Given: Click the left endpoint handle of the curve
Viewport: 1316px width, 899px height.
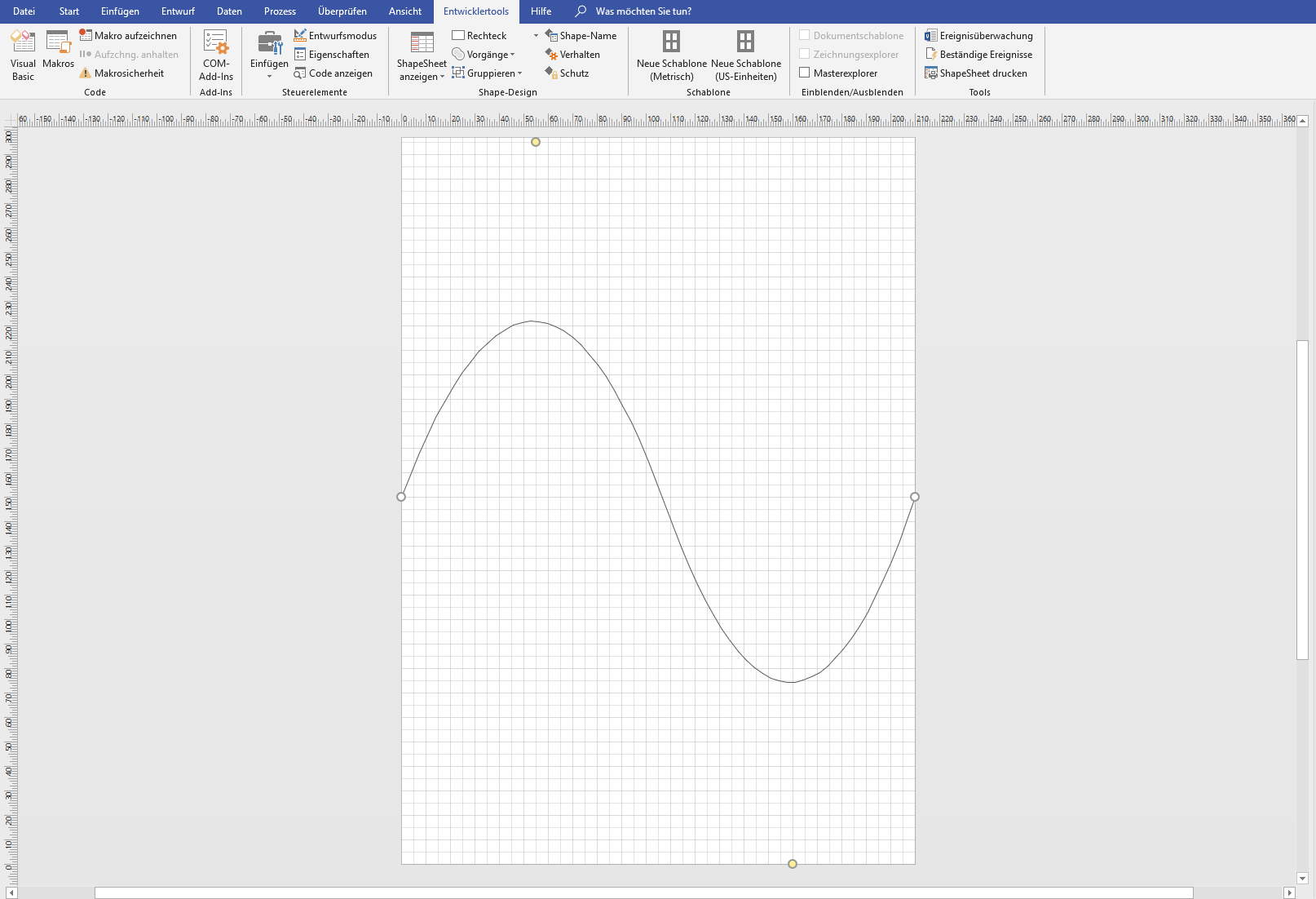Looking at the screenshot, I should (x=401, y=497).
